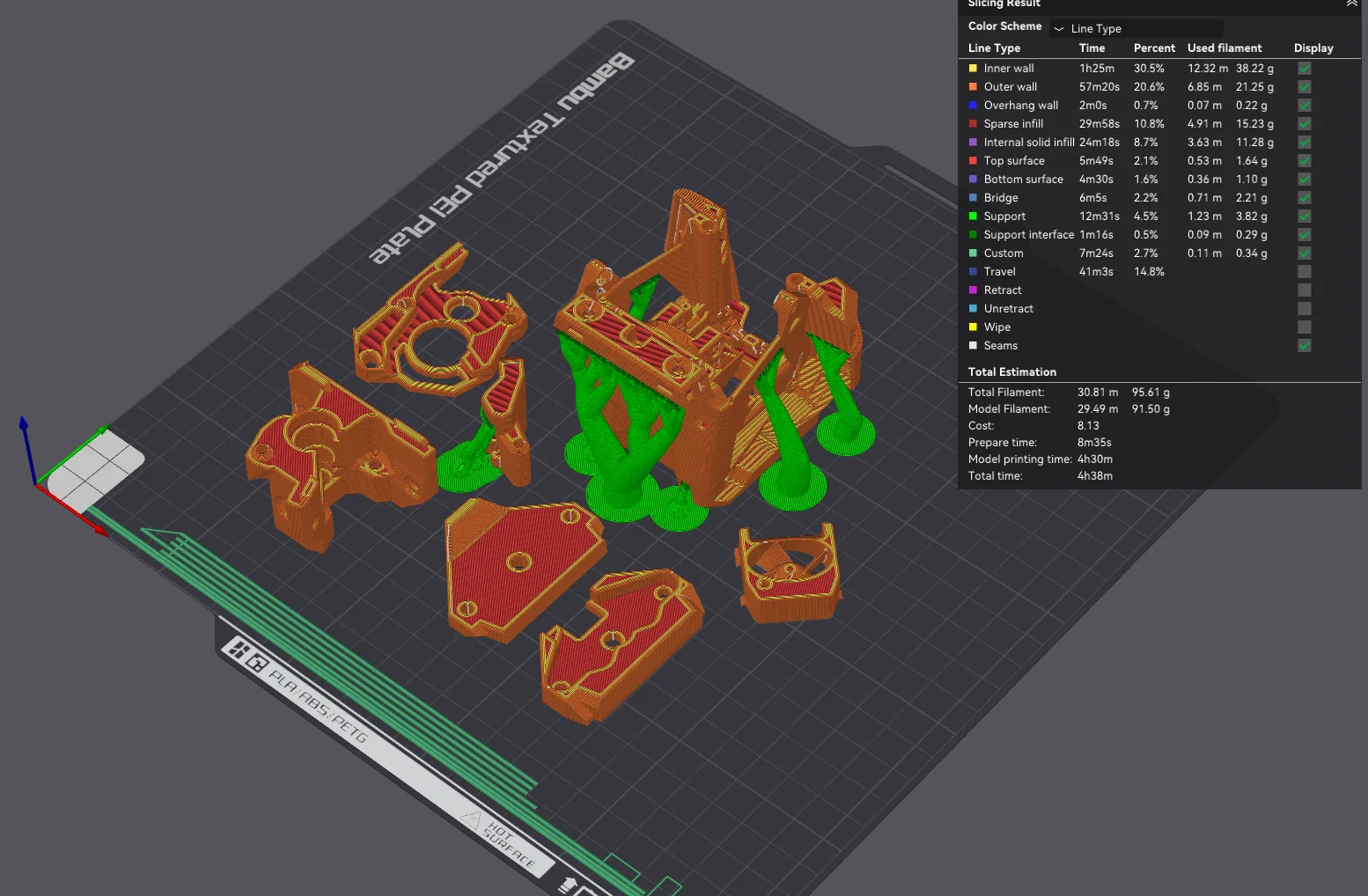Open the Color Scheme Line Type dropdown
Image resolution: width=1368 pixels, height=896 pixels.
click(x=1136, y=28)
